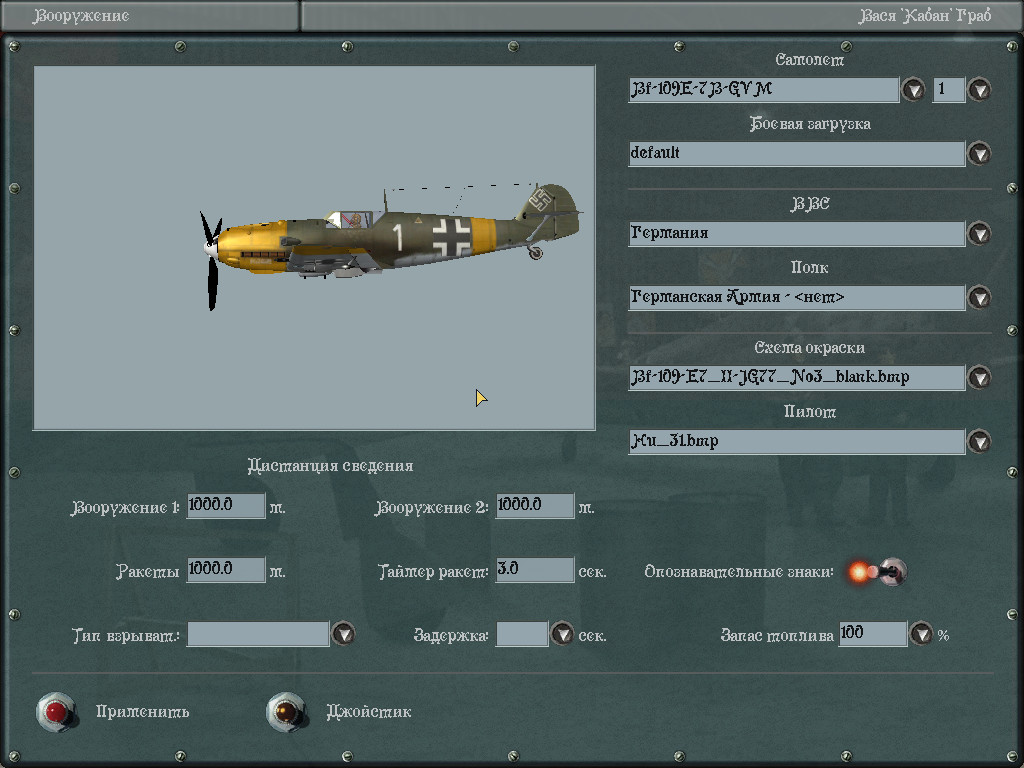
Task: Click the Запас топлива label
Action: point(777,635)
